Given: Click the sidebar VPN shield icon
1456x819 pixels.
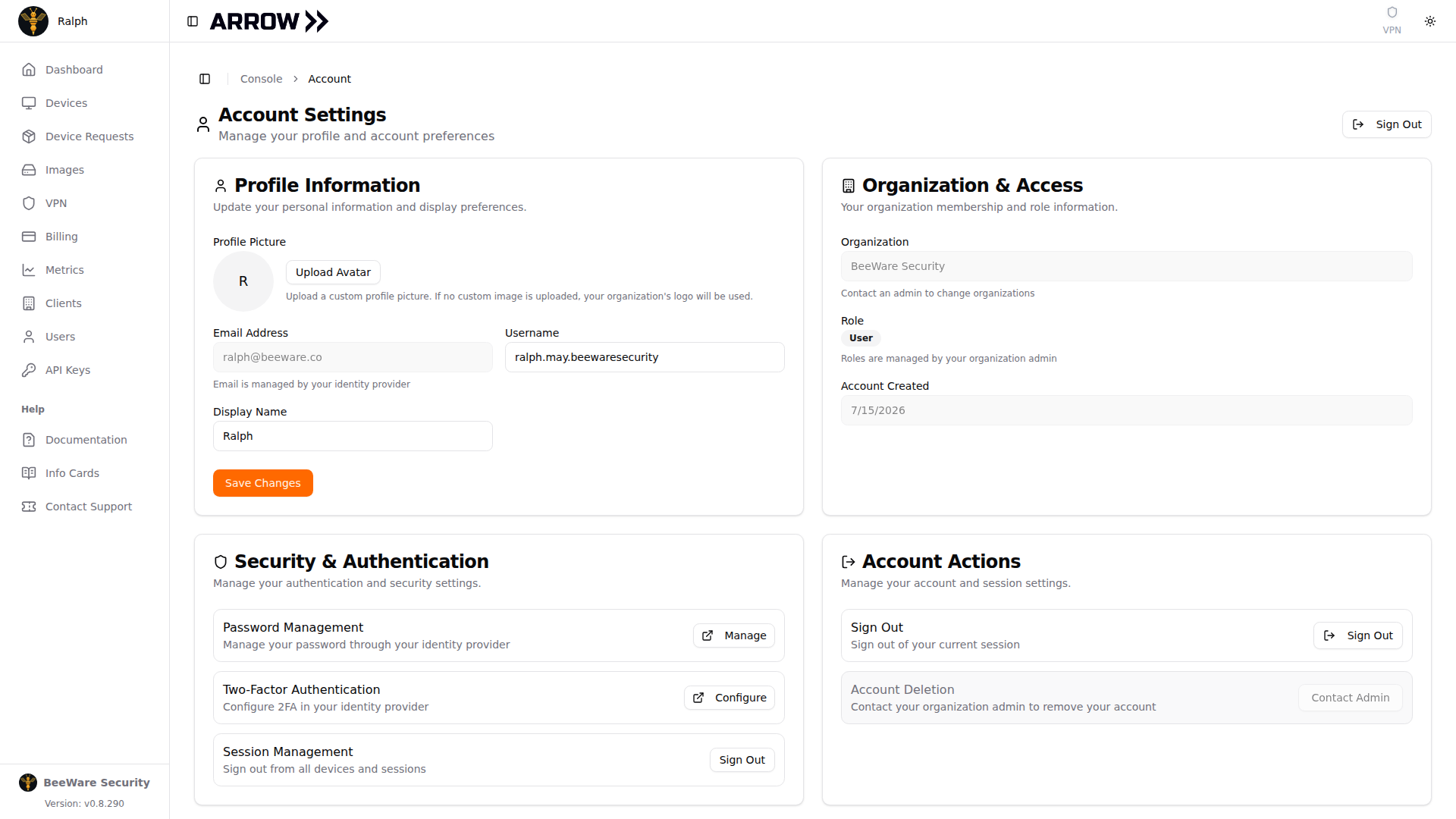Looking at the screenshot, I should point(29,203).
